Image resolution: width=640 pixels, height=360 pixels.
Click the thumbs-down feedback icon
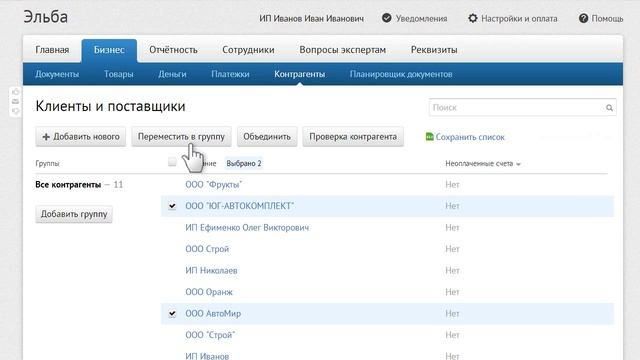click(16, 111)
